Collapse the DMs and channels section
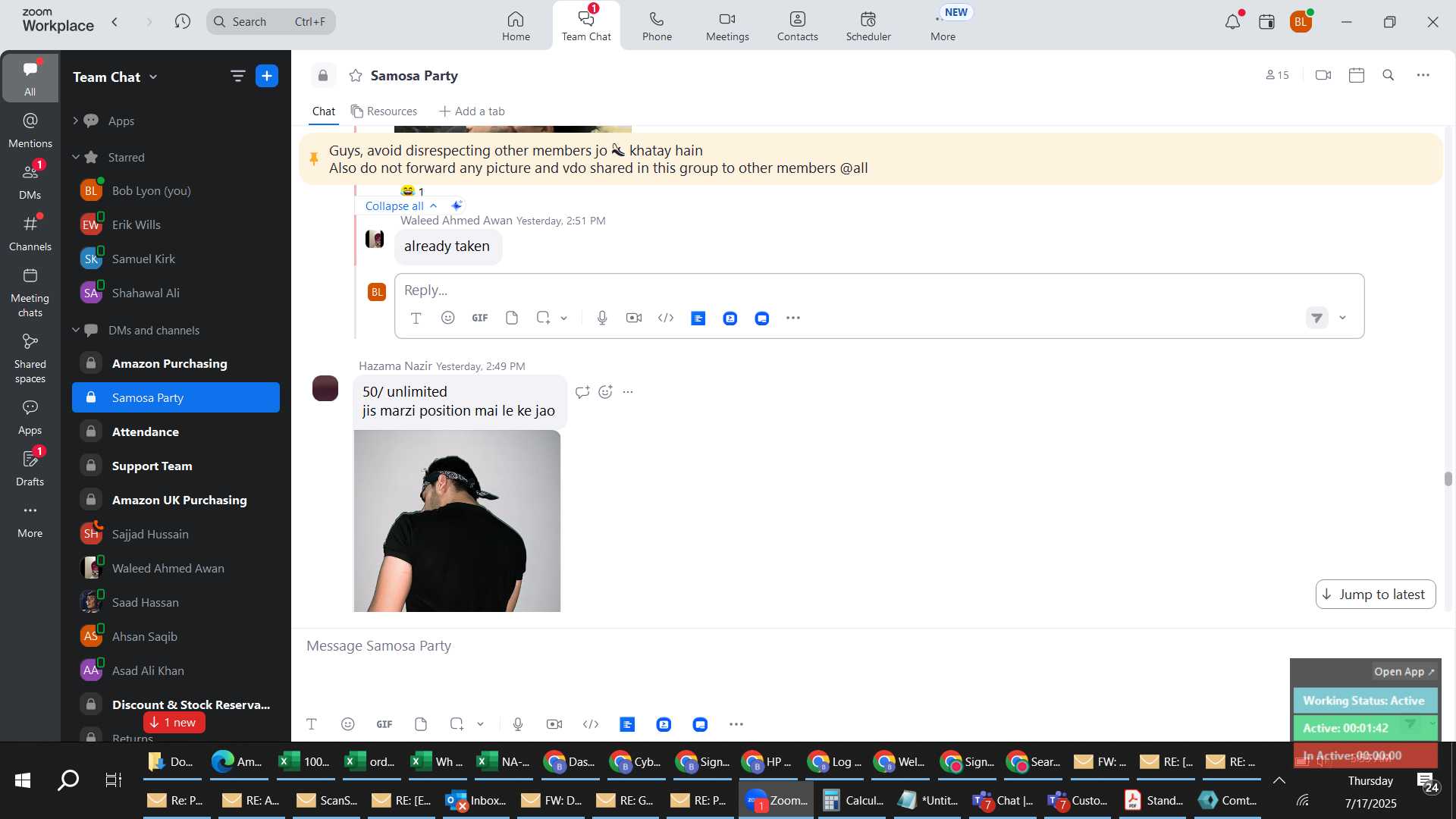The width and height of the screenshot is (1456, 819). (x=75, y=330)
